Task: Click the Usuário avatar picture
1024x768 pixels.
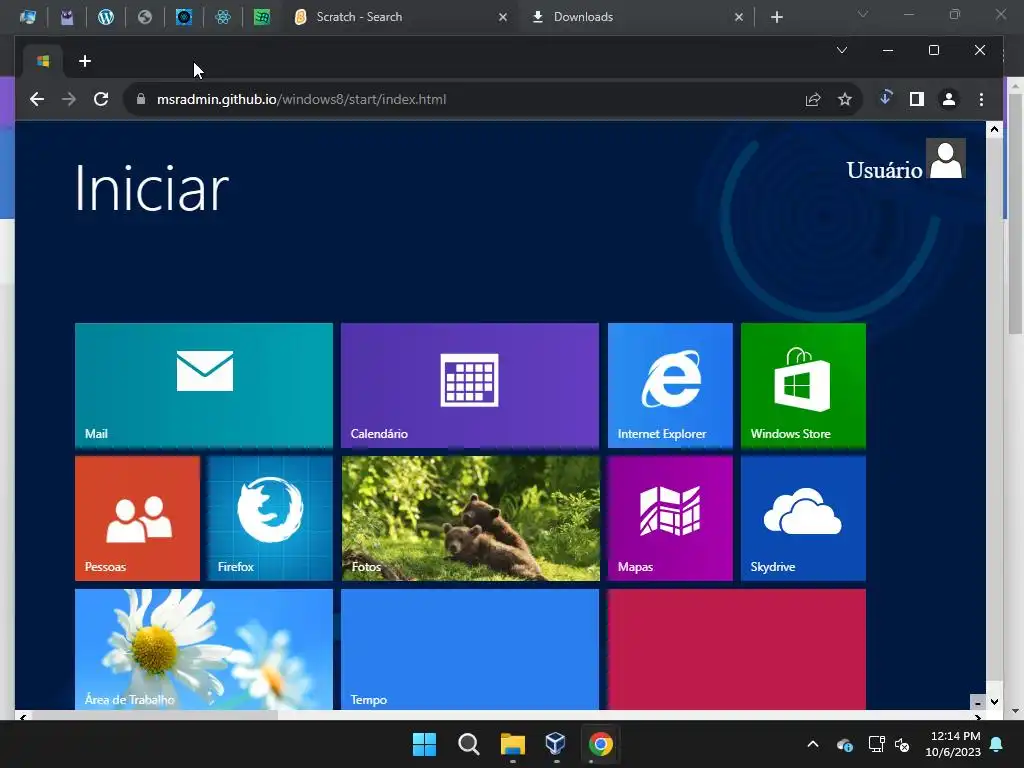Action: 946,159
